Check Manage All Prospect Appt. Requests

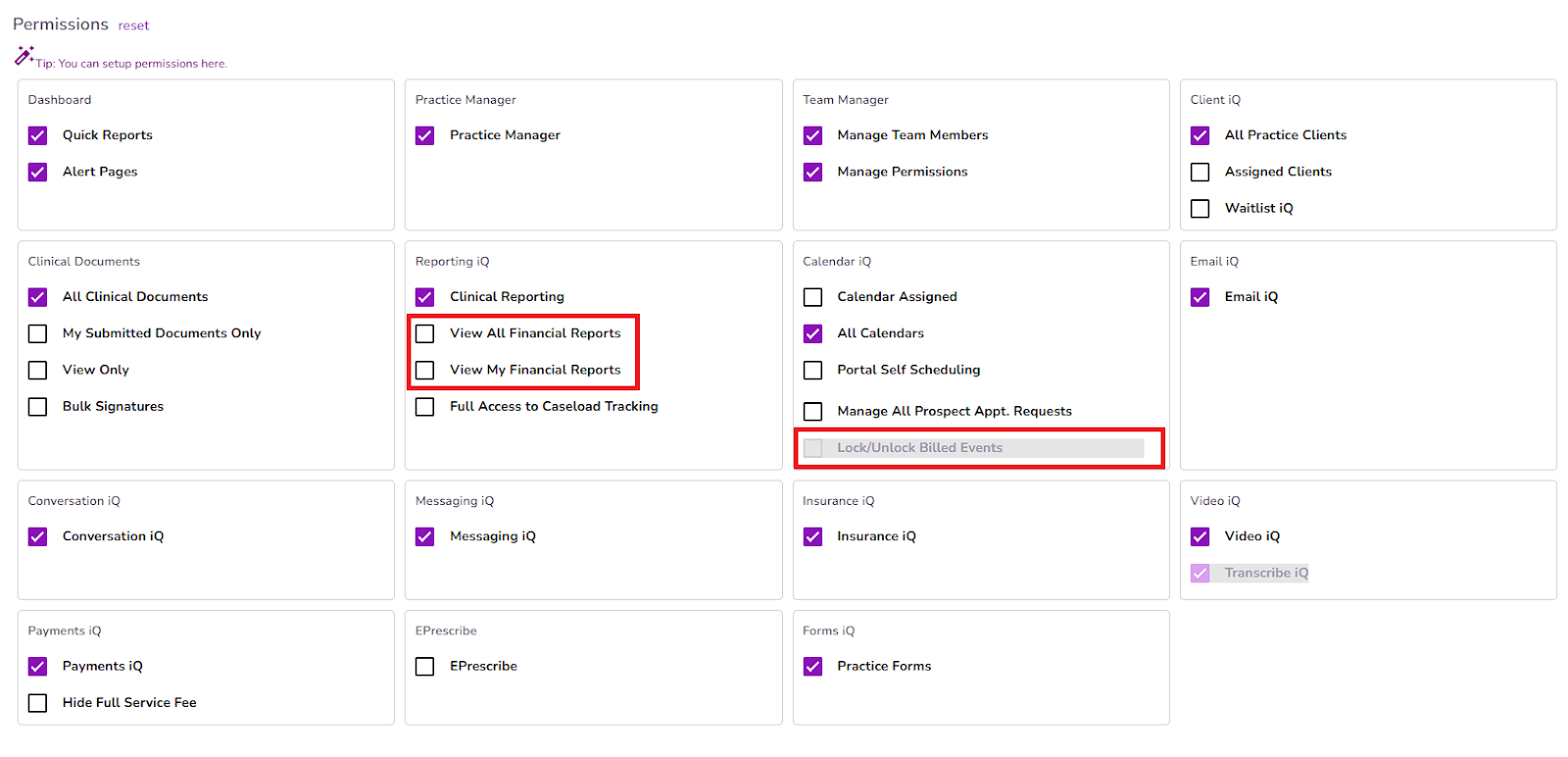pos(812,411)
